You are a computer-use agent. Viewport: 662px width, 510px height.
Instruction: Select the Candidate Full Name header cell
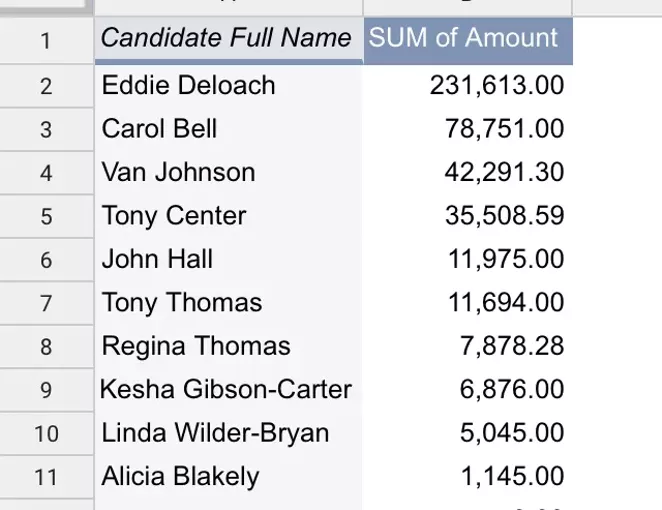[228, 41]
